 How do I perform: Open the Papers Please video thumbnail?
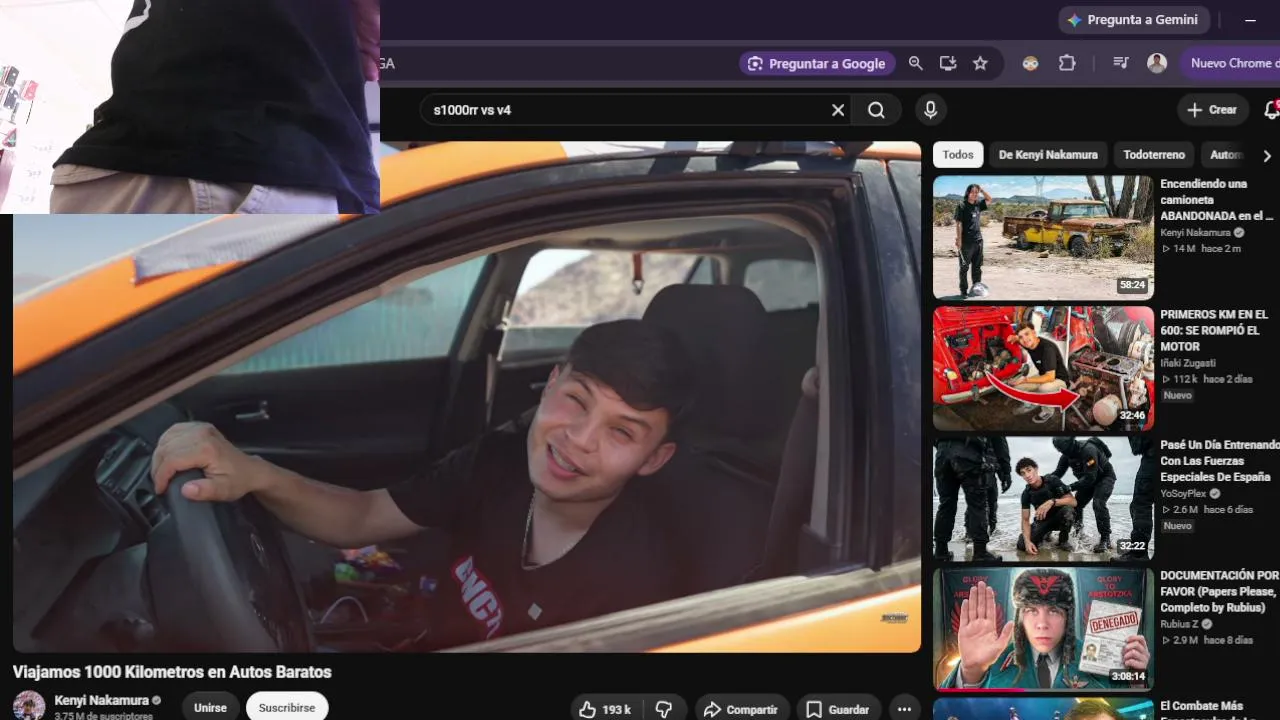tap(1043, 629)
